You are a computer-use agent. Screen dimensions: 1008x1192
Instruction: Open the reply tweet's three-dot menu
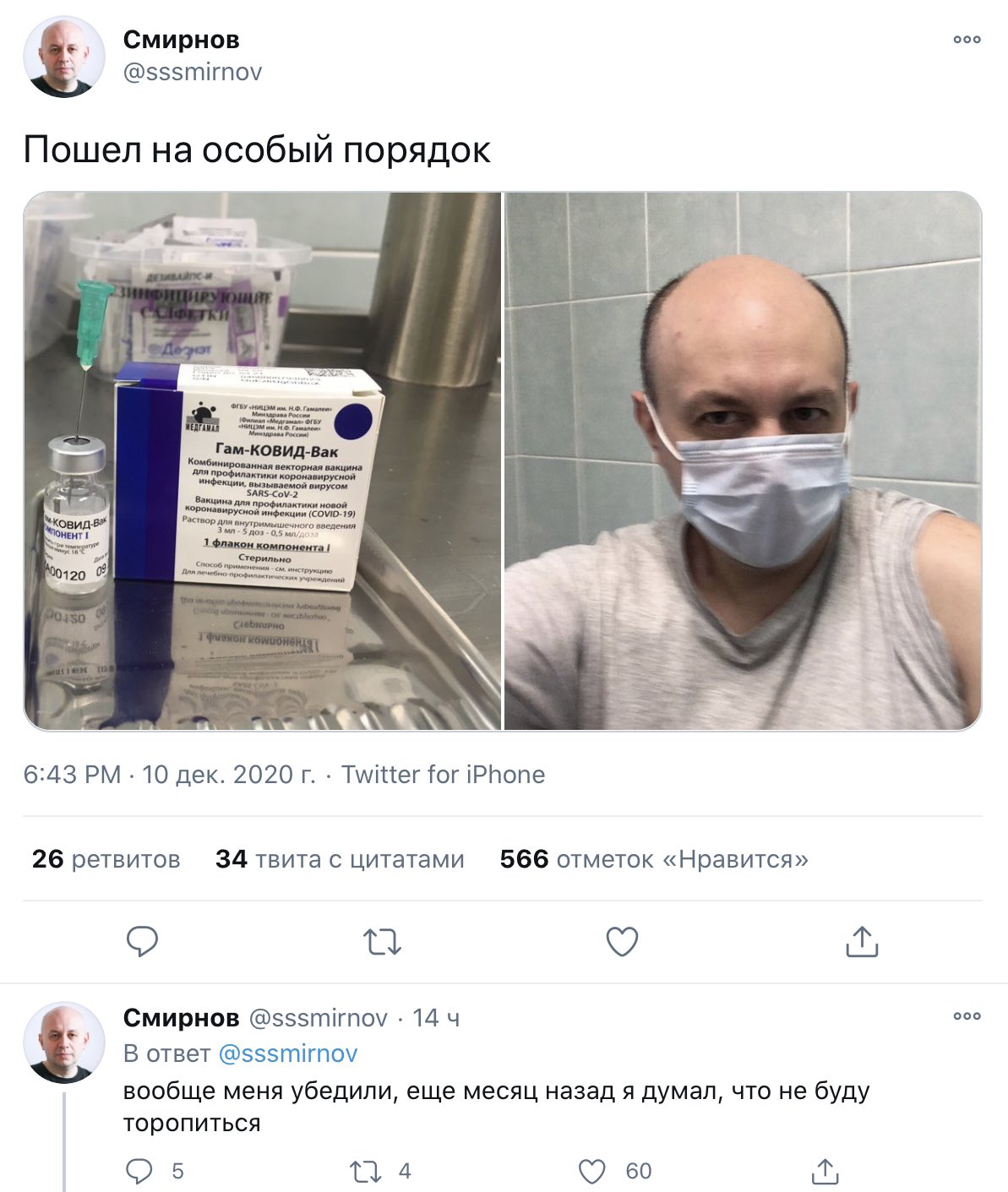tap(967, 1015)
